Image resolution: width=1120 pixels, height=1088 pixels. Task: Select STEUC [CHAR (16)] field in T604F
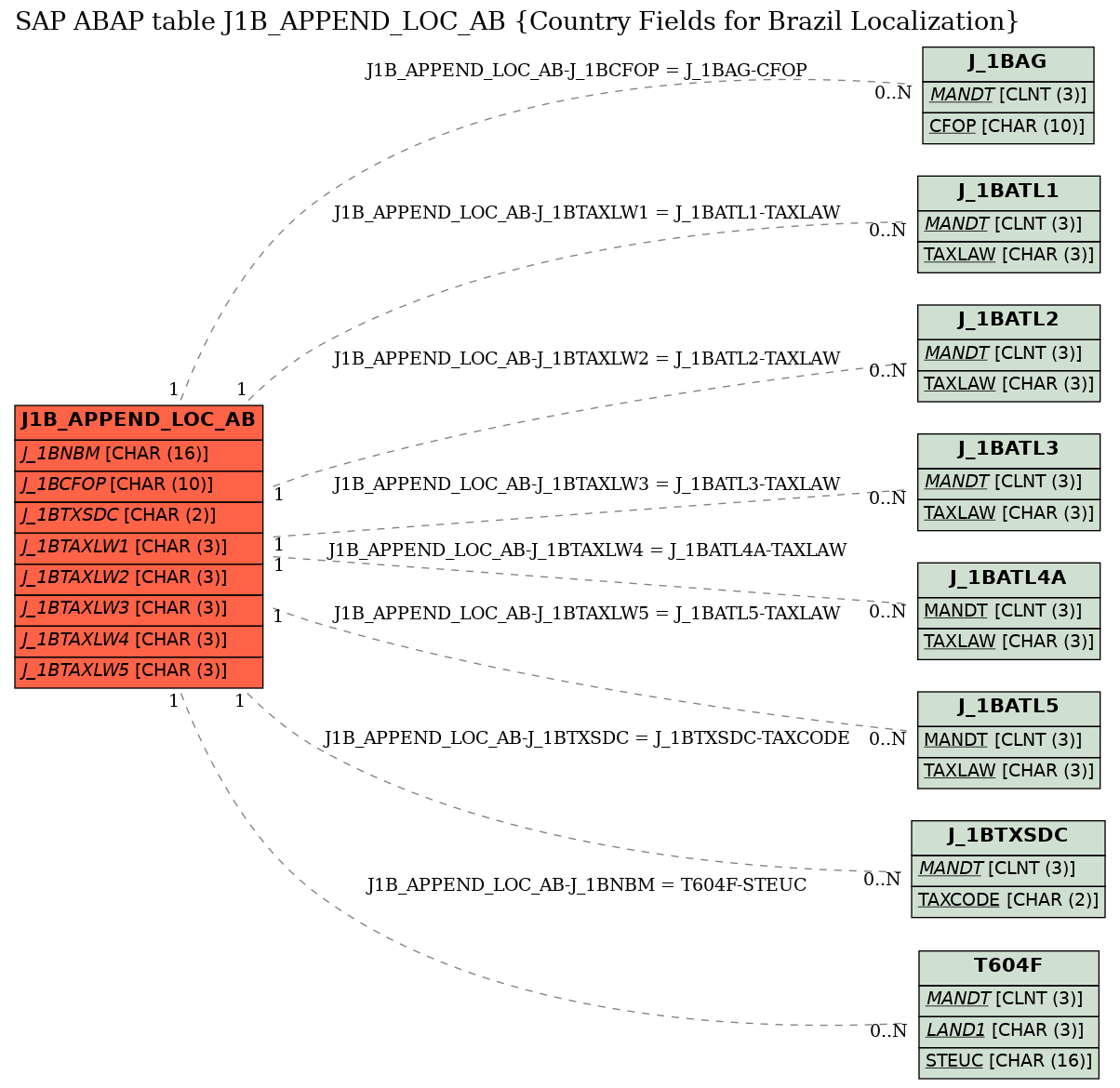tap(1008, 1062)
